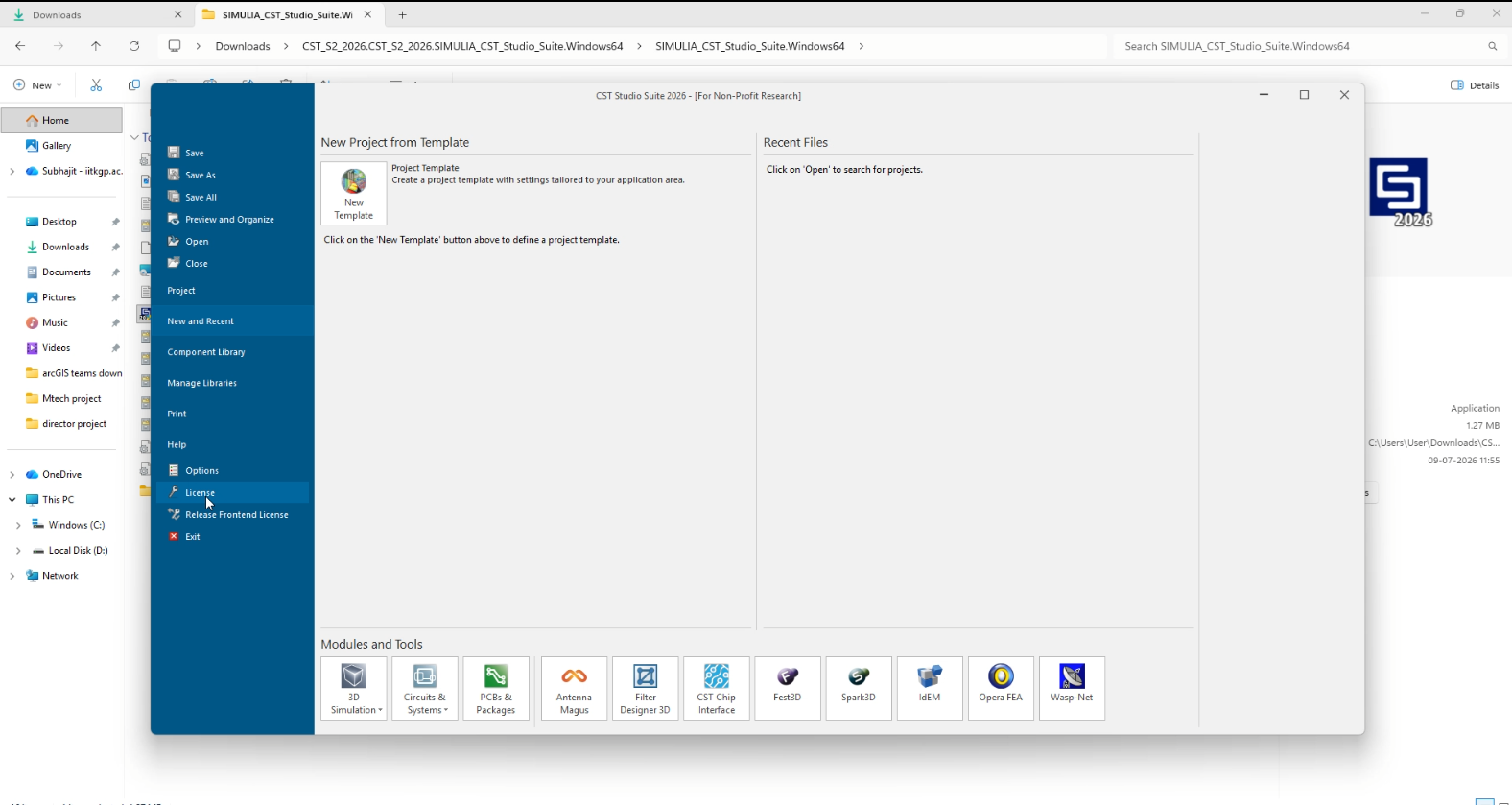
Task: Add a new Explorer tab
Action: click(x=403, y=14)
